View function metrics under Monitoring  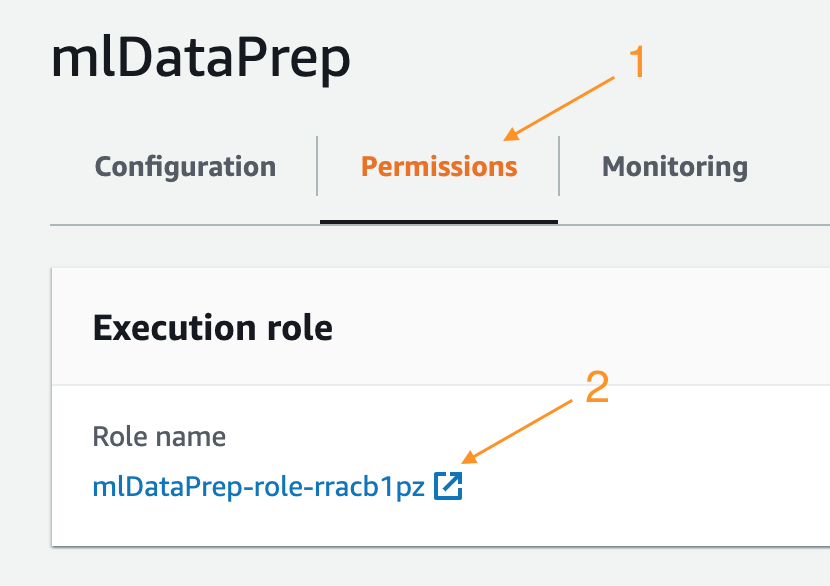point(675,167)
